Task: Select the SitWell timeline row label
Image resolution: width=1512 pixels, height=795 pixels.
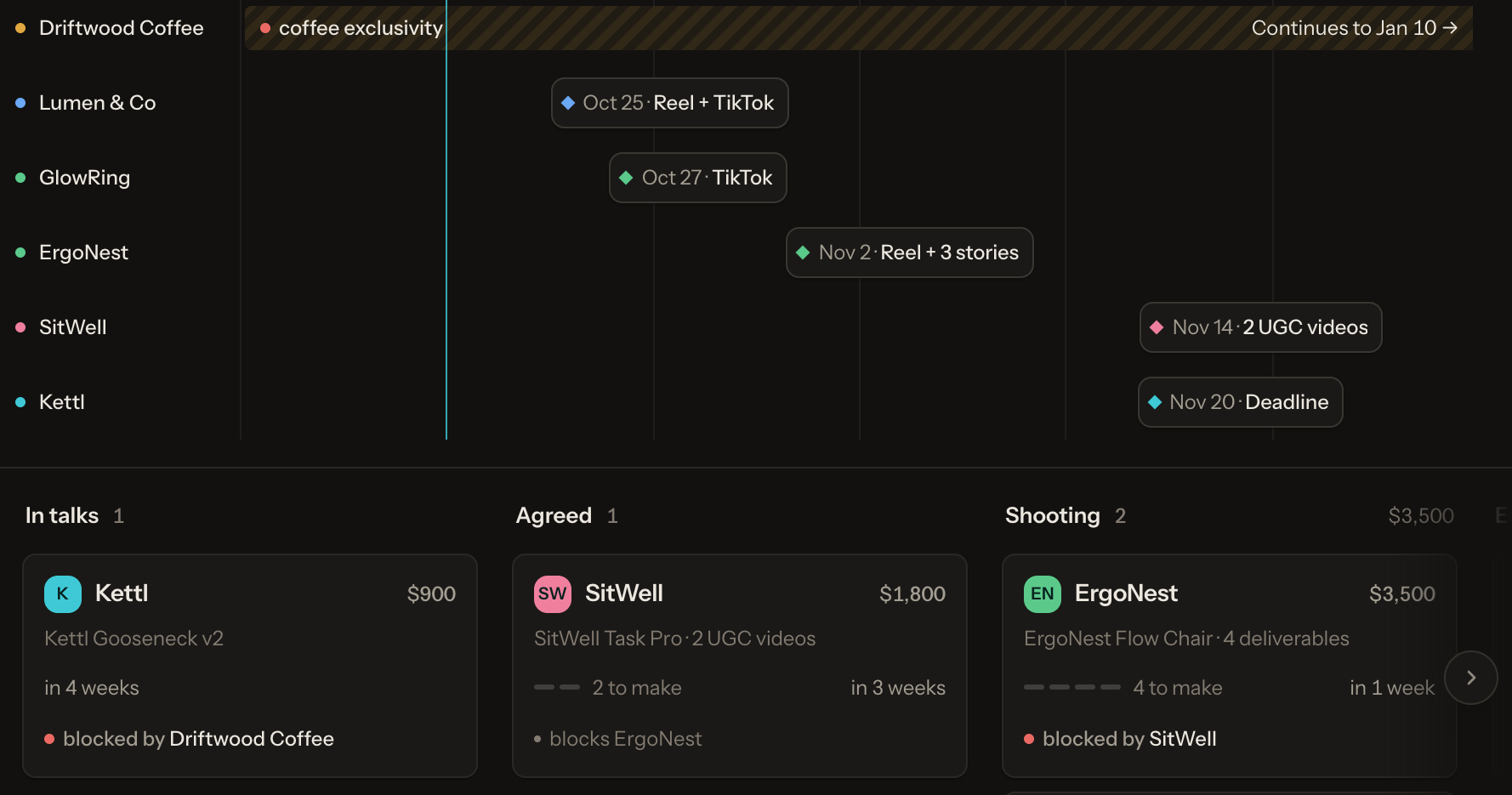Action: 72,327
